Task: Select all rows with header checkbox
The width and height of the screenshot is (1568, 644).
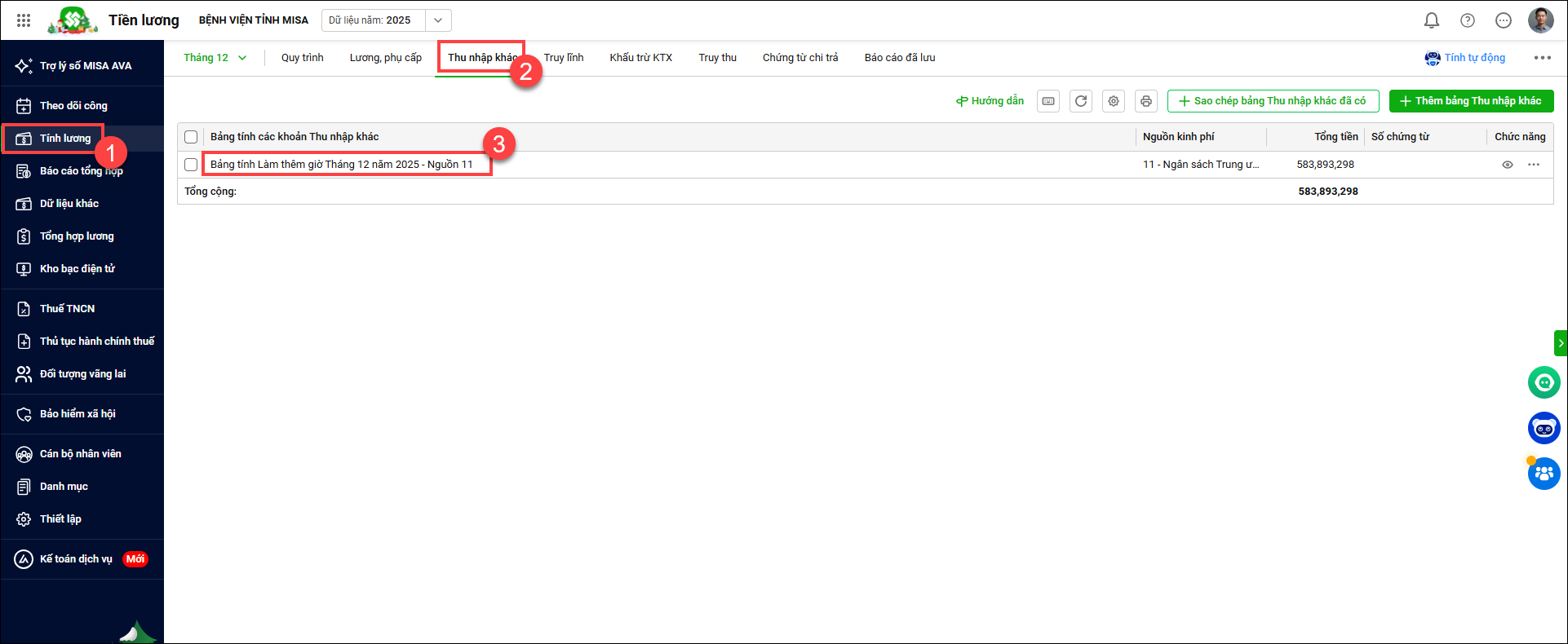Action: 191,137
